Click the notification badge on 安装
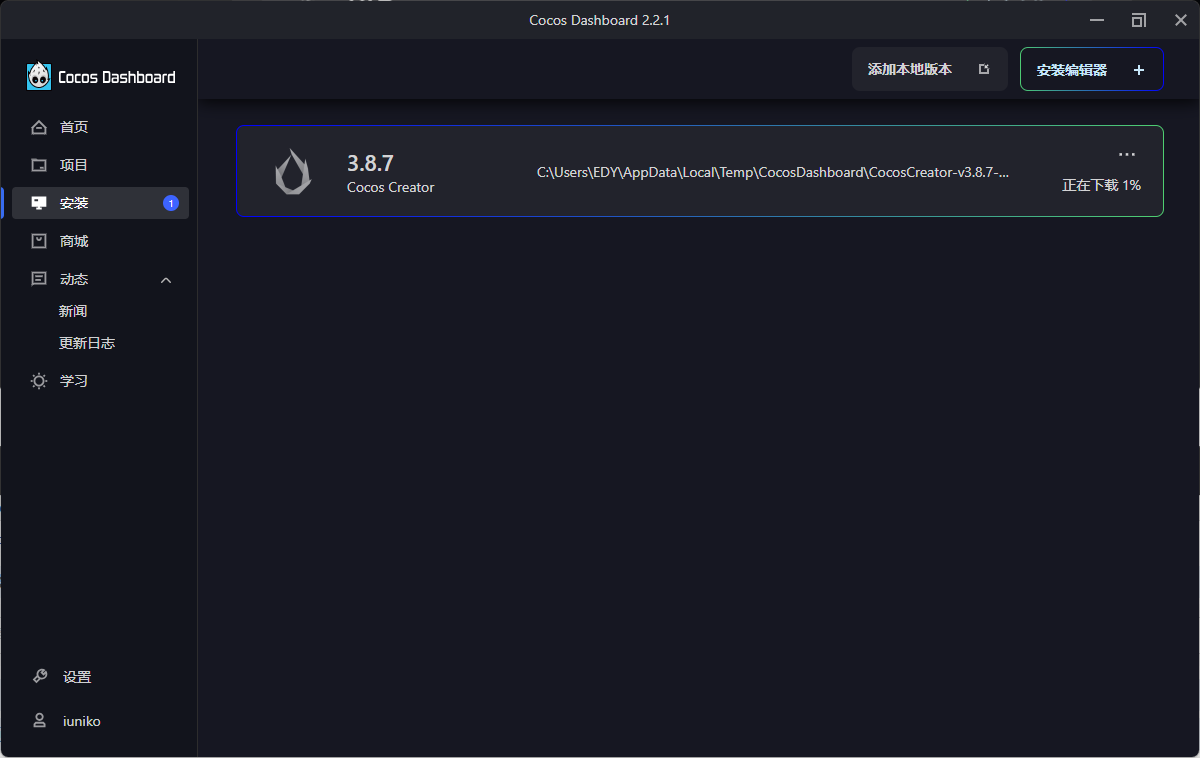This screenshot has width=1200, height=758. [171, 203]
